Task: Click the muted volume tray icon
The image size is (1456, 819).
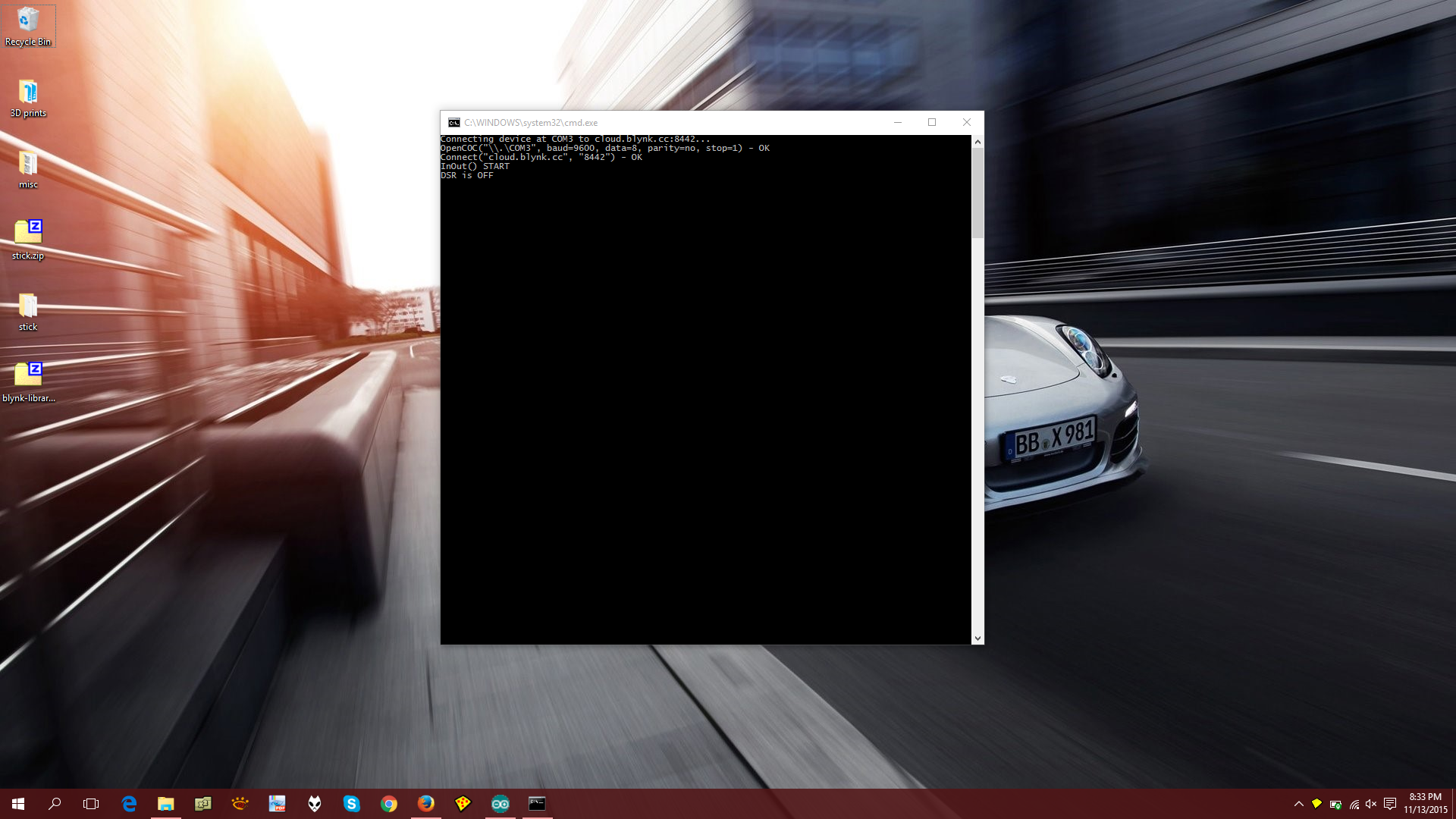Action: [1371, 804]
